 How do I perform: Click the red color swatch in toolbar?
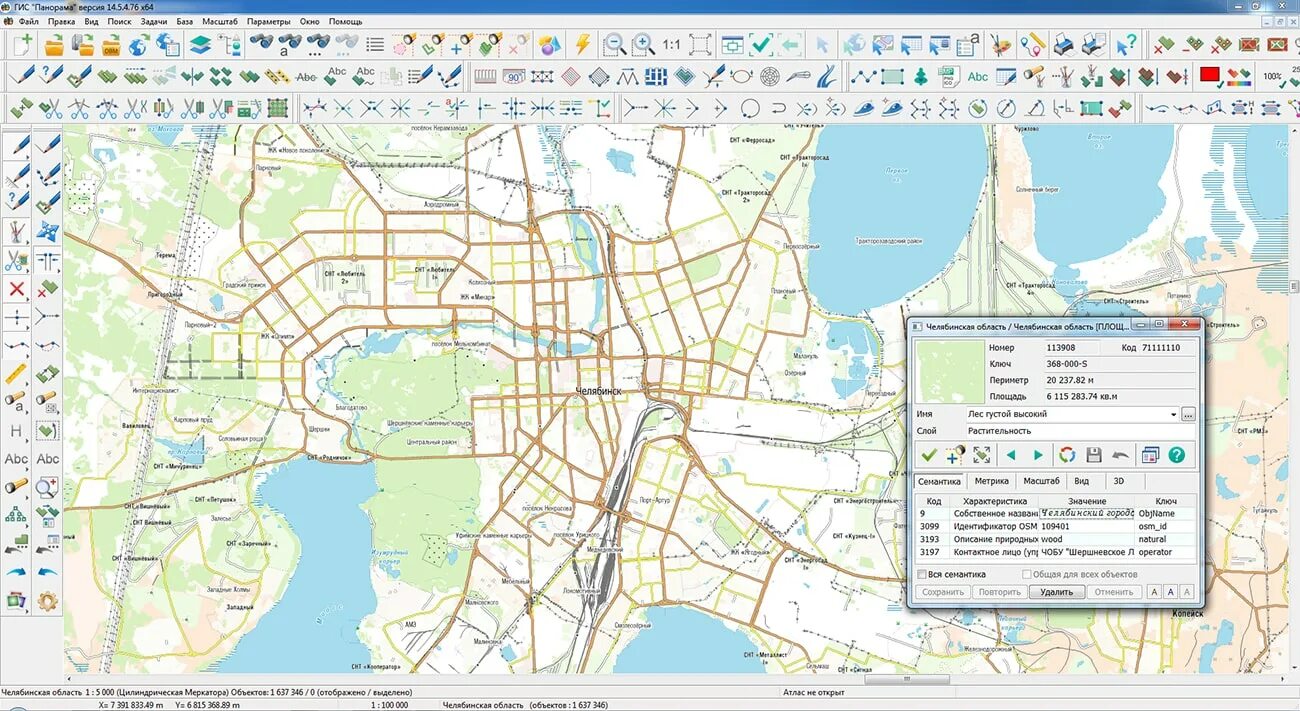(1210, 75)
